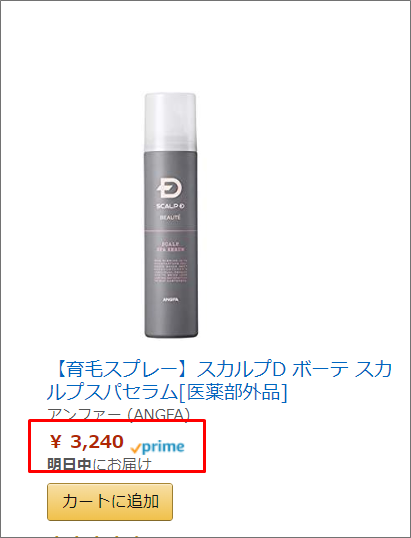
Task: Click the アンファー (ANGFA) brand name
Action: click(118, 414)
